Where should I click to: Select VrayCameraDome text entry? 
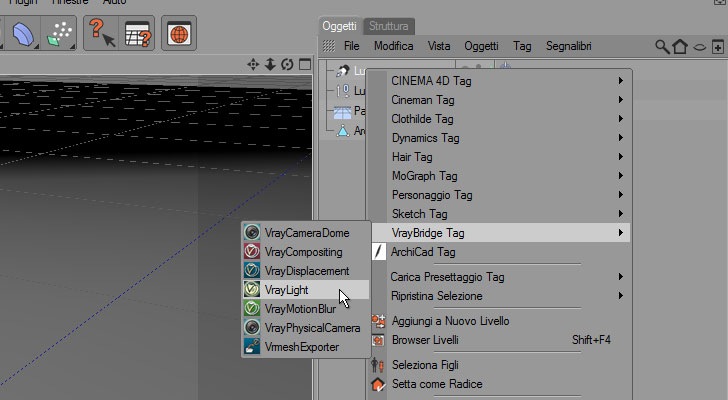tap(307, 233)
